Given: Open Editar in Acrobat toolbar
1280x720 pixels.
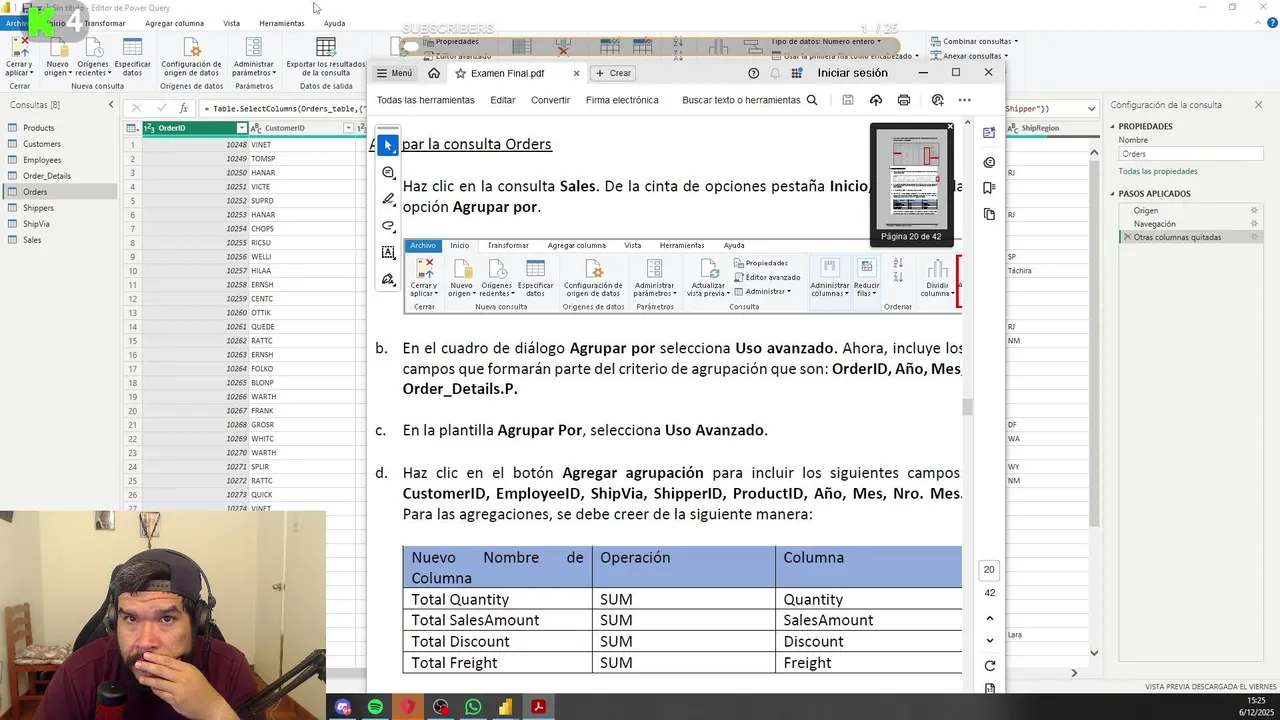Looking at the screenshot, I should [x=503, y=100].
